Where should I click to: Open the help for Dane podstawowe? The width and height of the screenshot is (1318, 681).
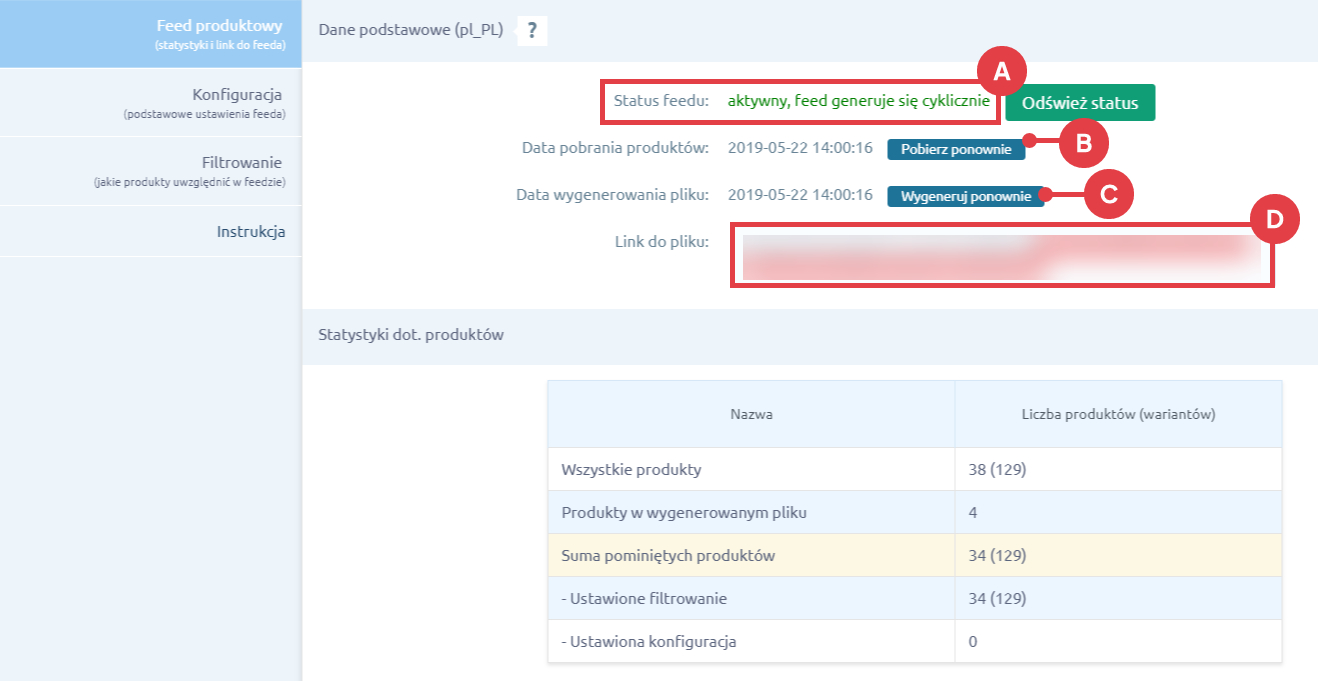click(x=532, y=30)
